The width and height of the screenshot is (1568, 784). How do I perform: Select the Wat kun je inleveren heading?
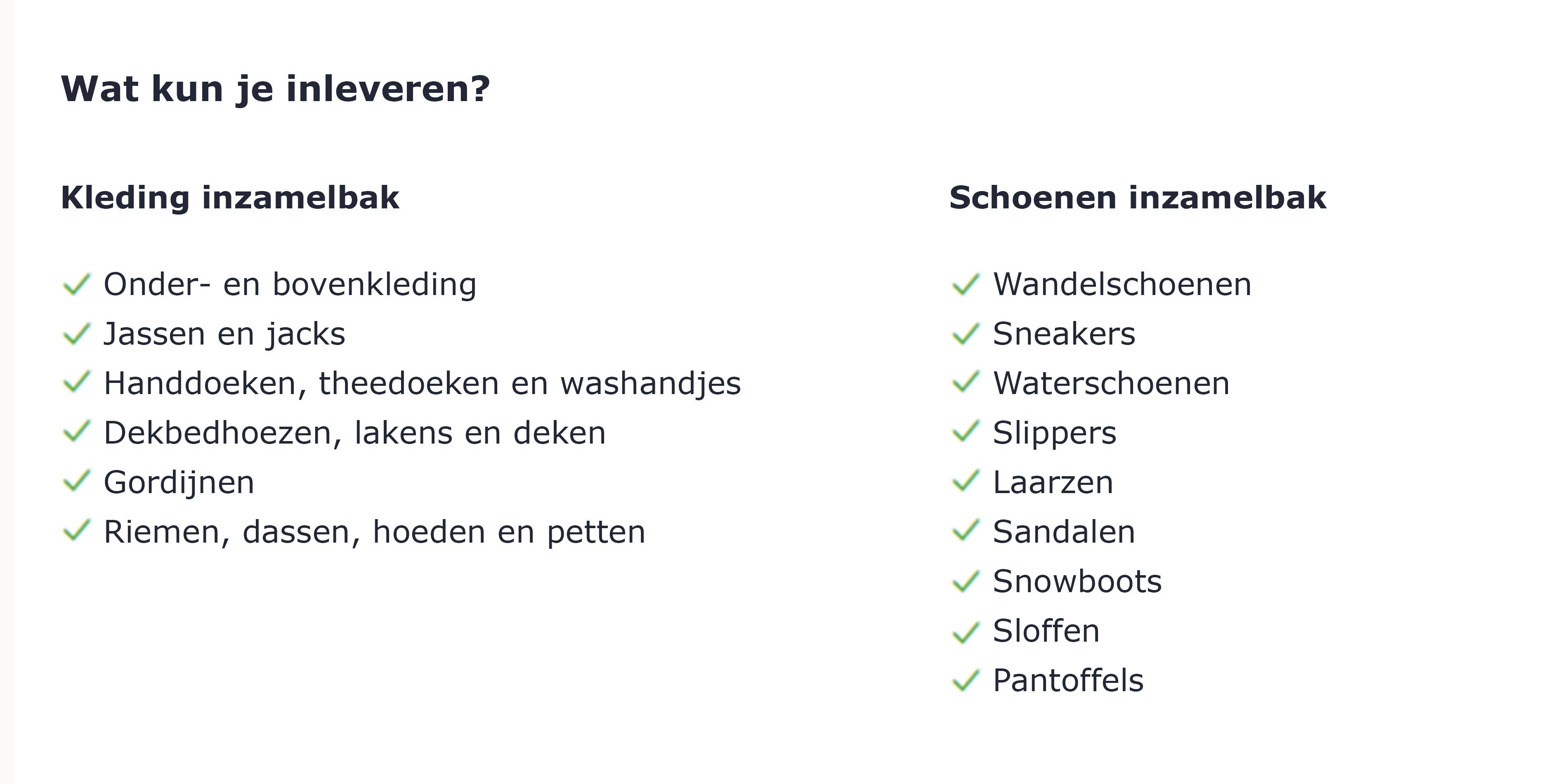[x=275, y=90]
